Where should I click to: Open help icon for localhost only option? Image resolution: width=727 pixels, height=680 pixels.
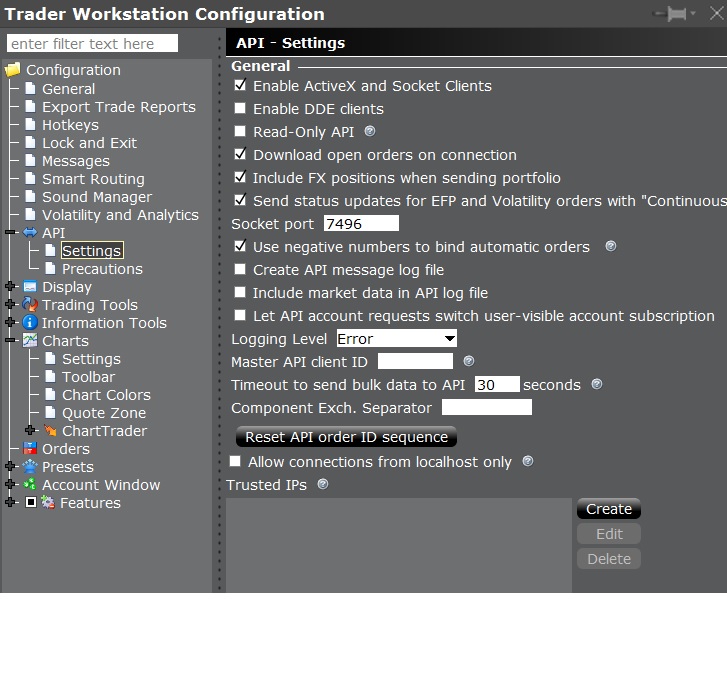tap(528, 461)
